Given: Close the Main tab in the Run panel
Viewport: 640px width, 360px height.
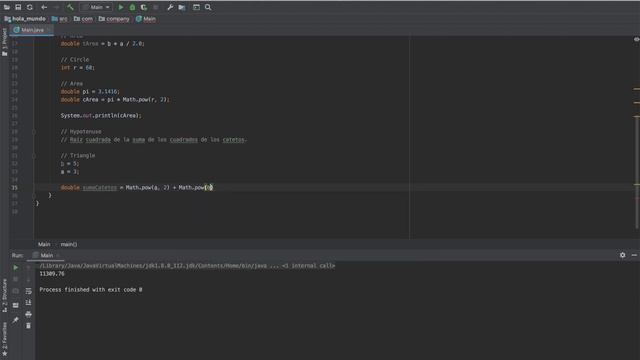Looking at the screenshot, I should pos(58,255).
